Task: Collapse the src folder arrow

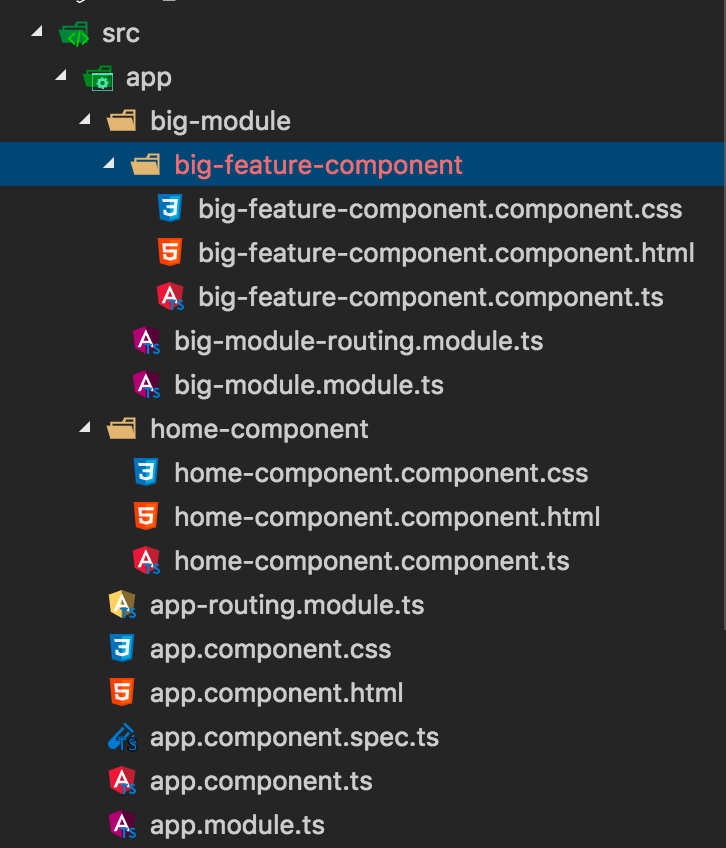Action: tap(38, 33)
